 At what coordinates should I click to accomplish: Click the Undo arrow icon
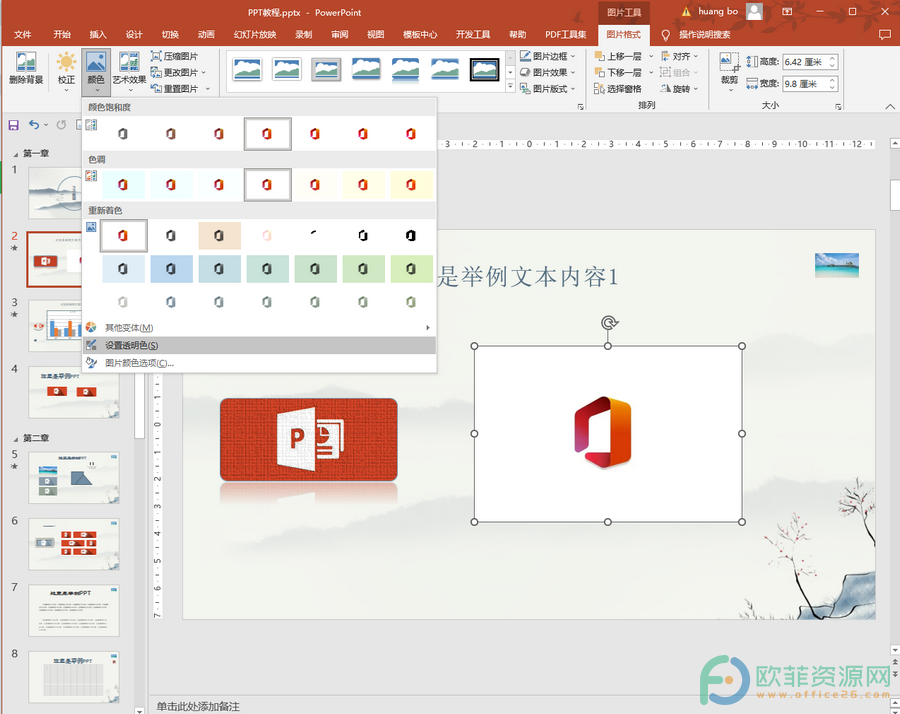[x=34, y=125]
